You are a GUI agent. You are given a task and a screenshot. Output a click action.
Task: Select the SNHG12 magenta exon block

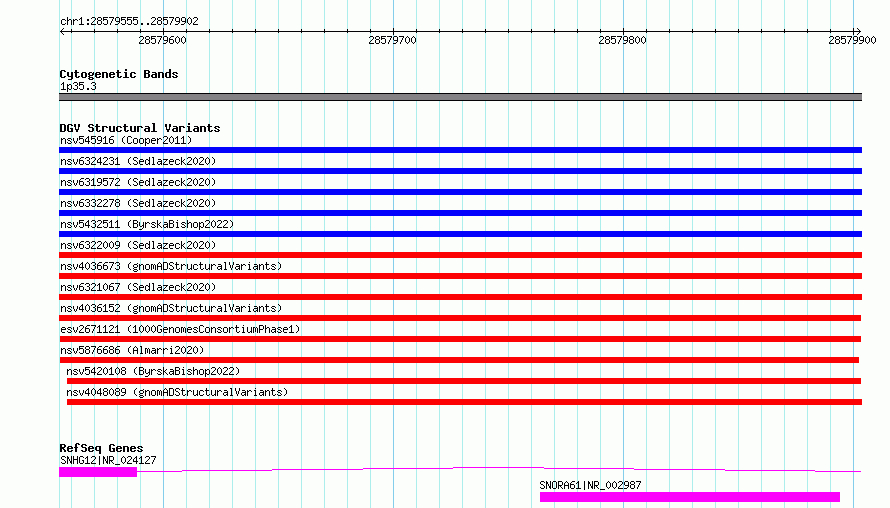coord(98,472)
